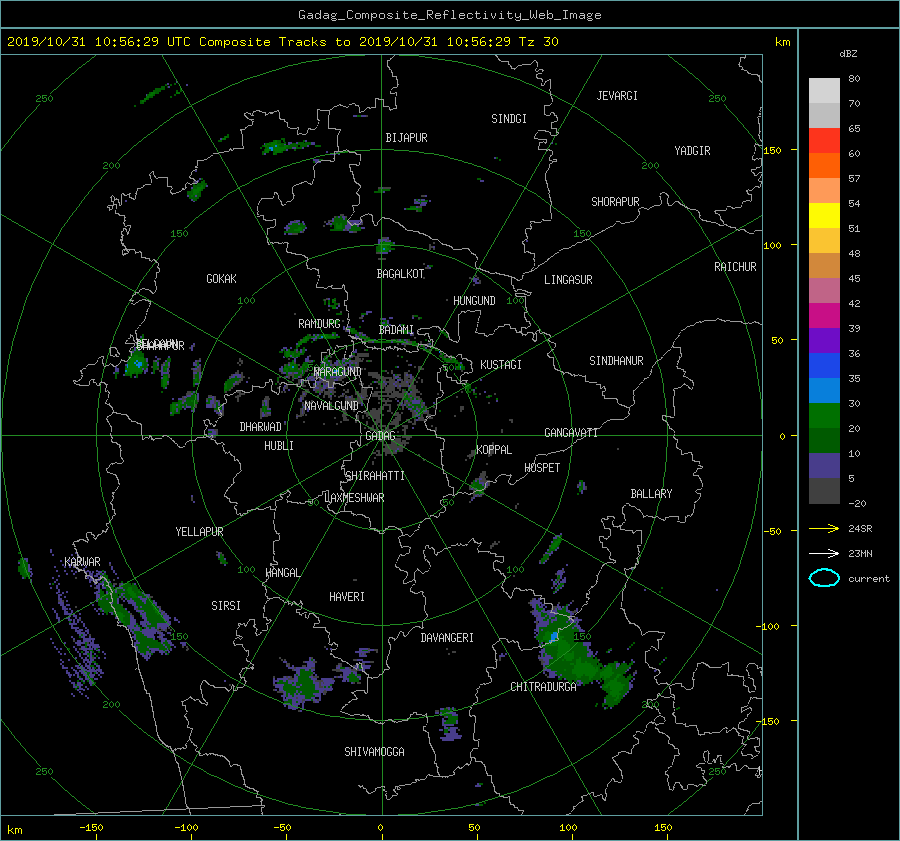
Task: Click the LINGASUR city label
Action: coord(568,280)
